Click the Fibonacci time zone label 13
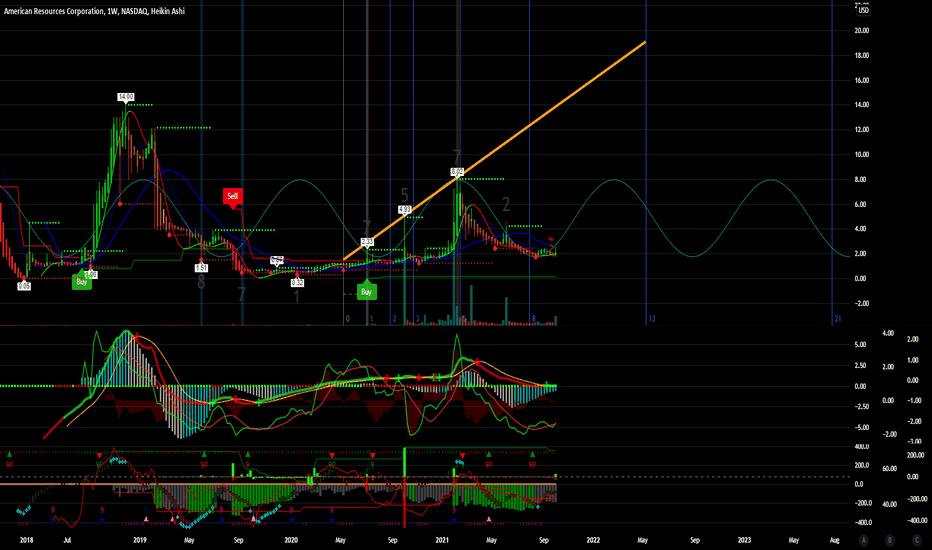Image resolution: width=932 pixels, height=550 pixels. click(652, 319)
